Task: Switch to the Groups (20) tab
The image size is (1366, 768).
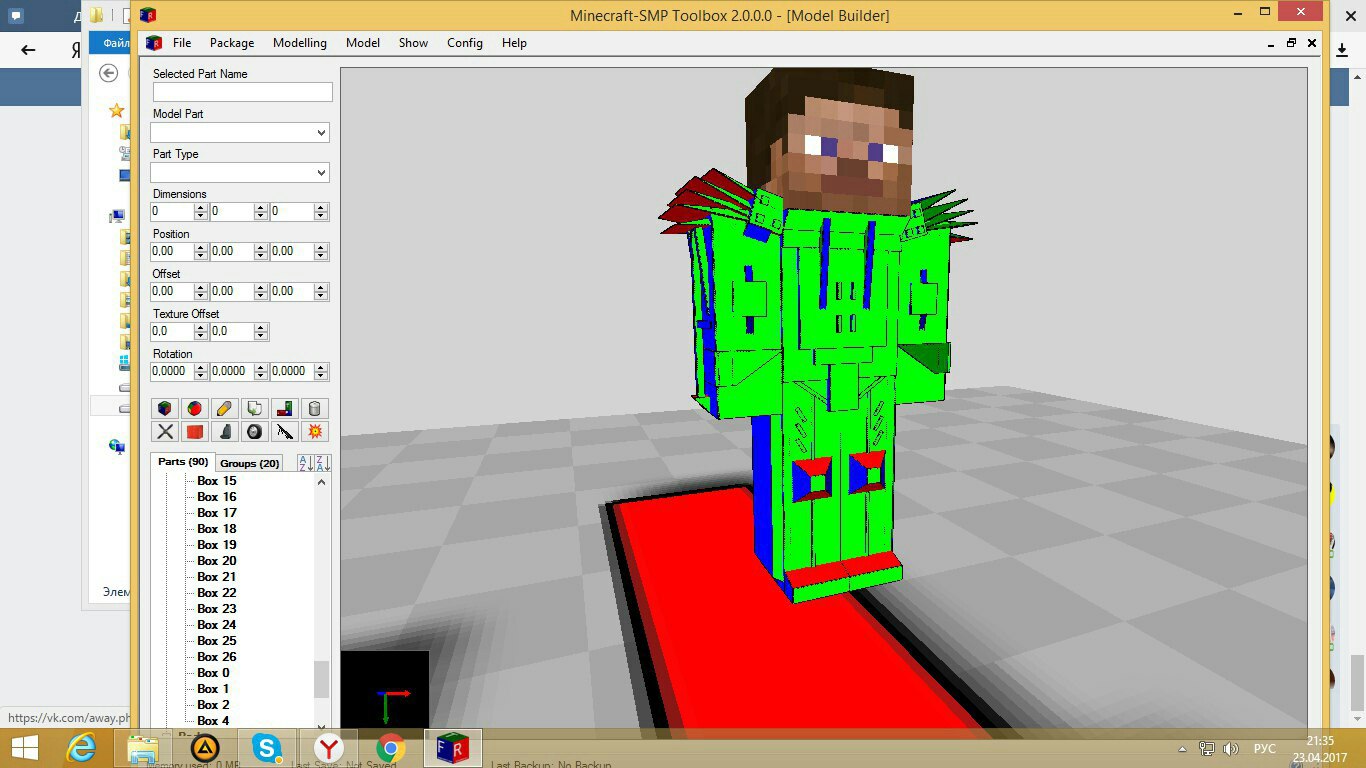Action: point(250,463)
